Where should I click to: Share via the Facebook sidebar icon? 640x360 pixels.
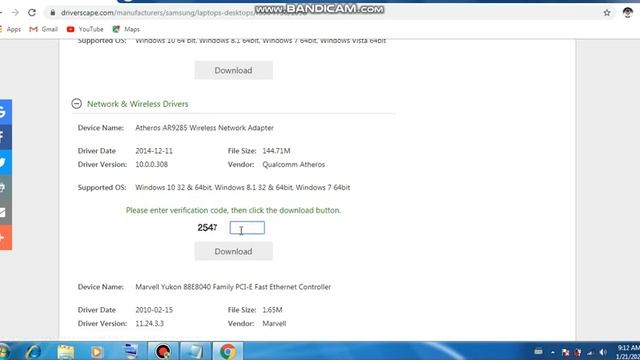tap(5, 137)
